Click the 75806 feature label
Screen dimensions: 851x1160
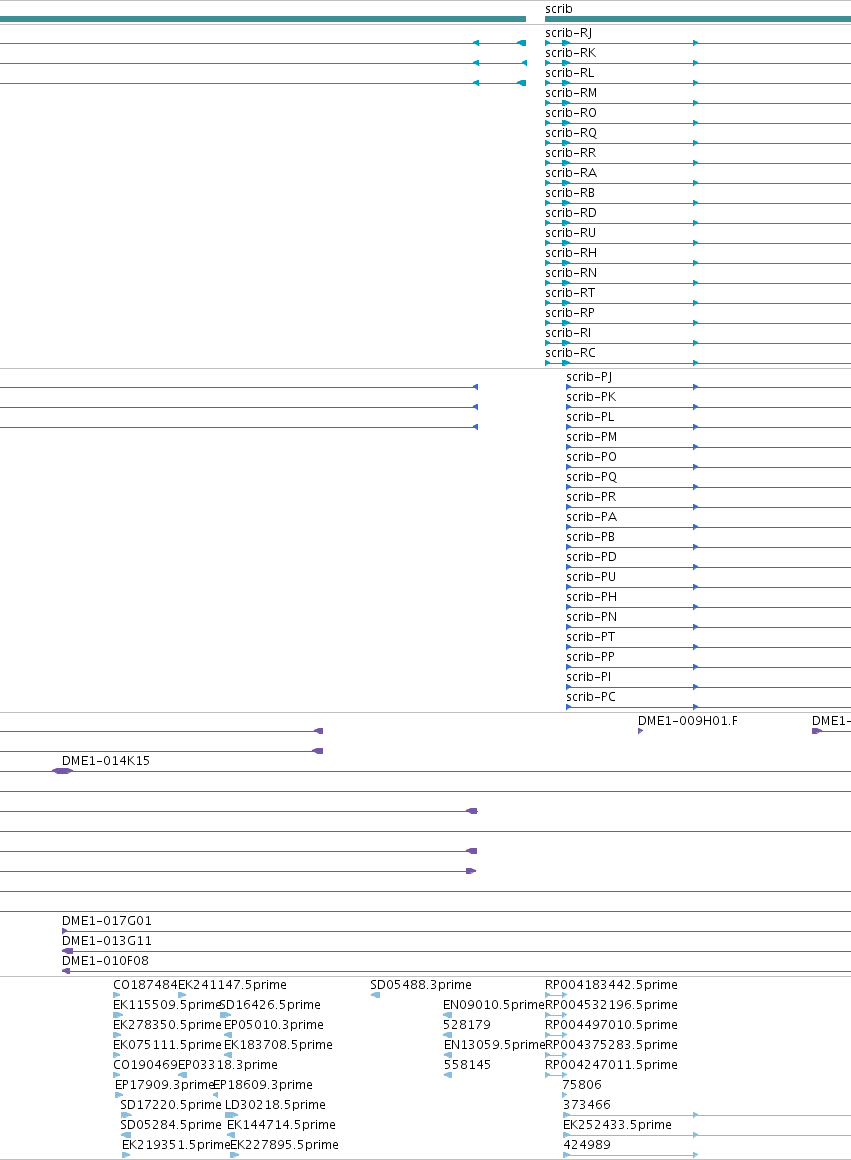pyautogui.click(x=582, y=1085)
